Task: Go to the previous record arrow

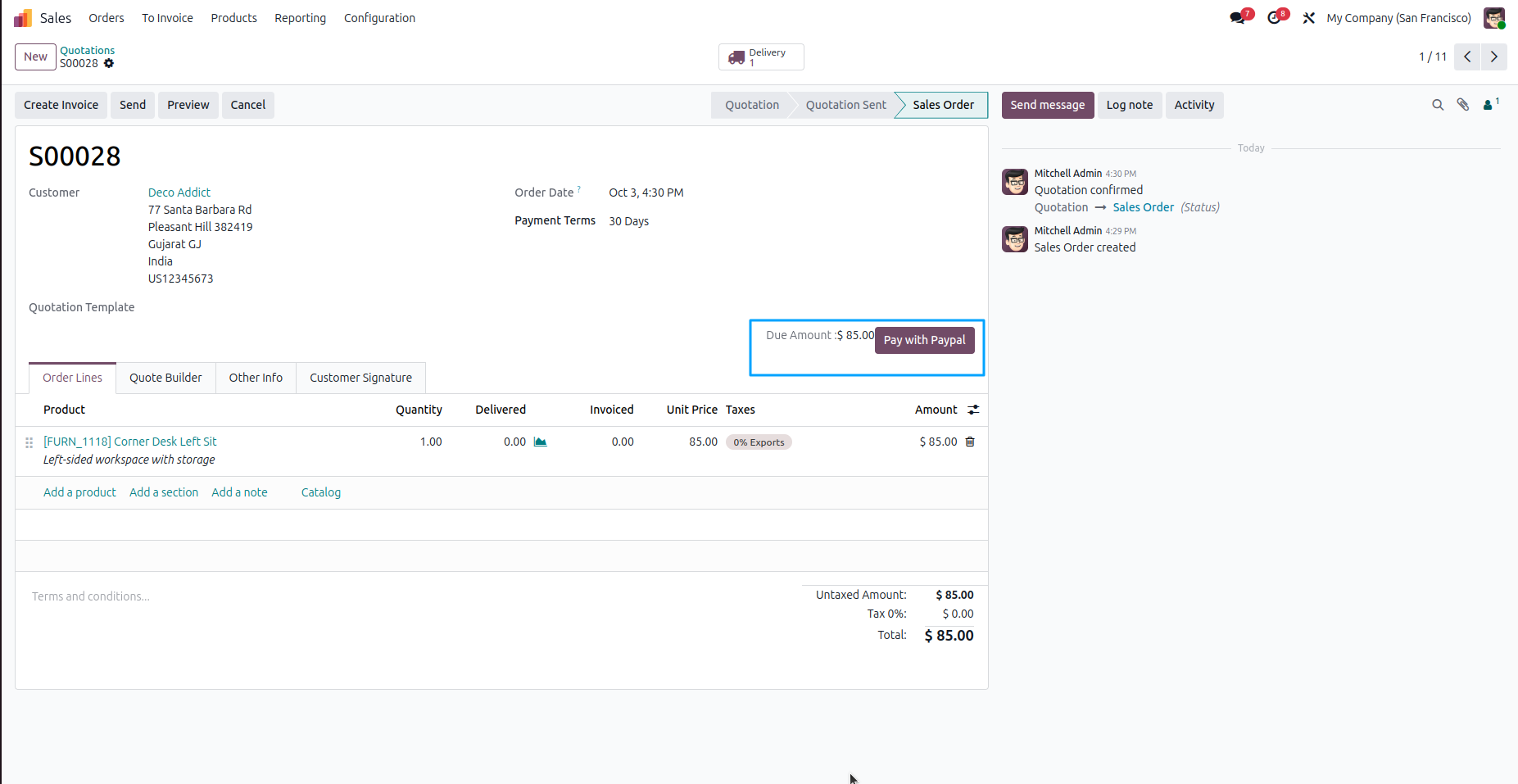Action: [1467, 57]
